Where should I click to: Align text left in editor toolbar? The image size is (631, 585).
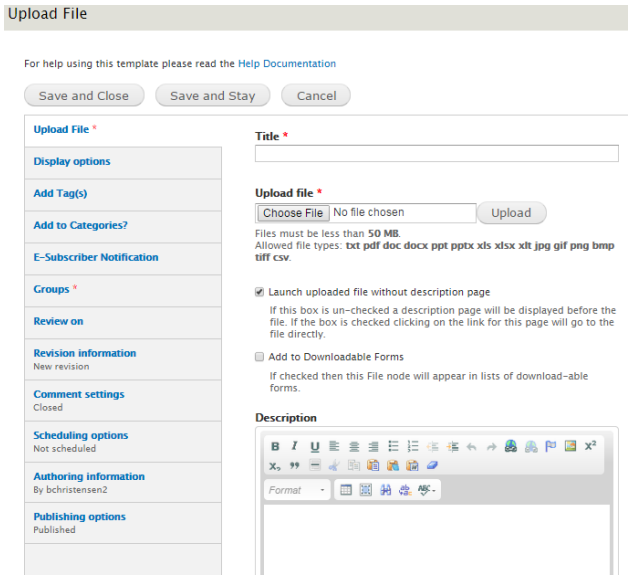[x=334, y=446]
